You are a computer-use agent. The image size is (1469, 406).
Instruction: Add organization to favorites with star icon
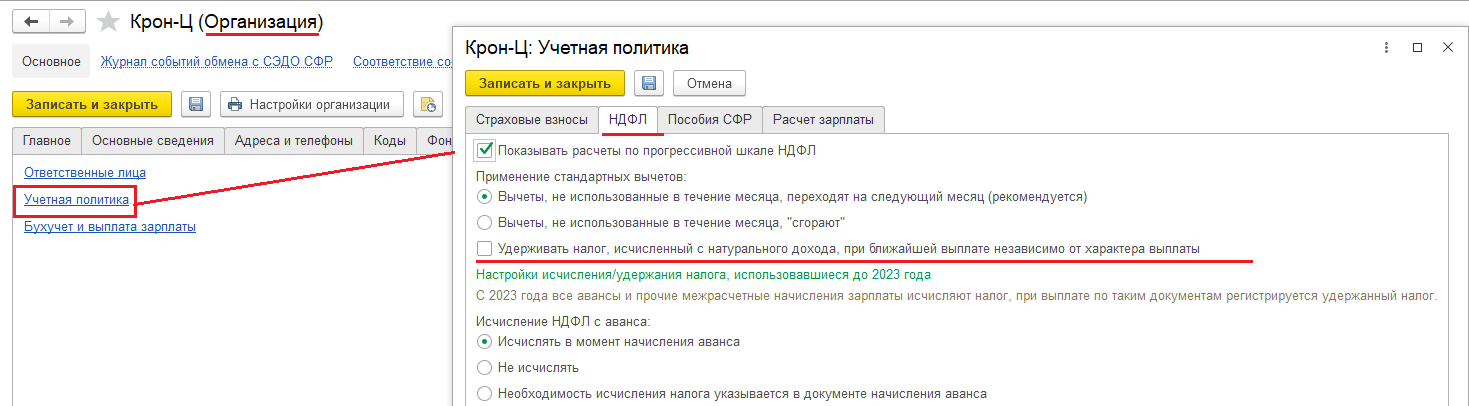click(x=109, y=22)
